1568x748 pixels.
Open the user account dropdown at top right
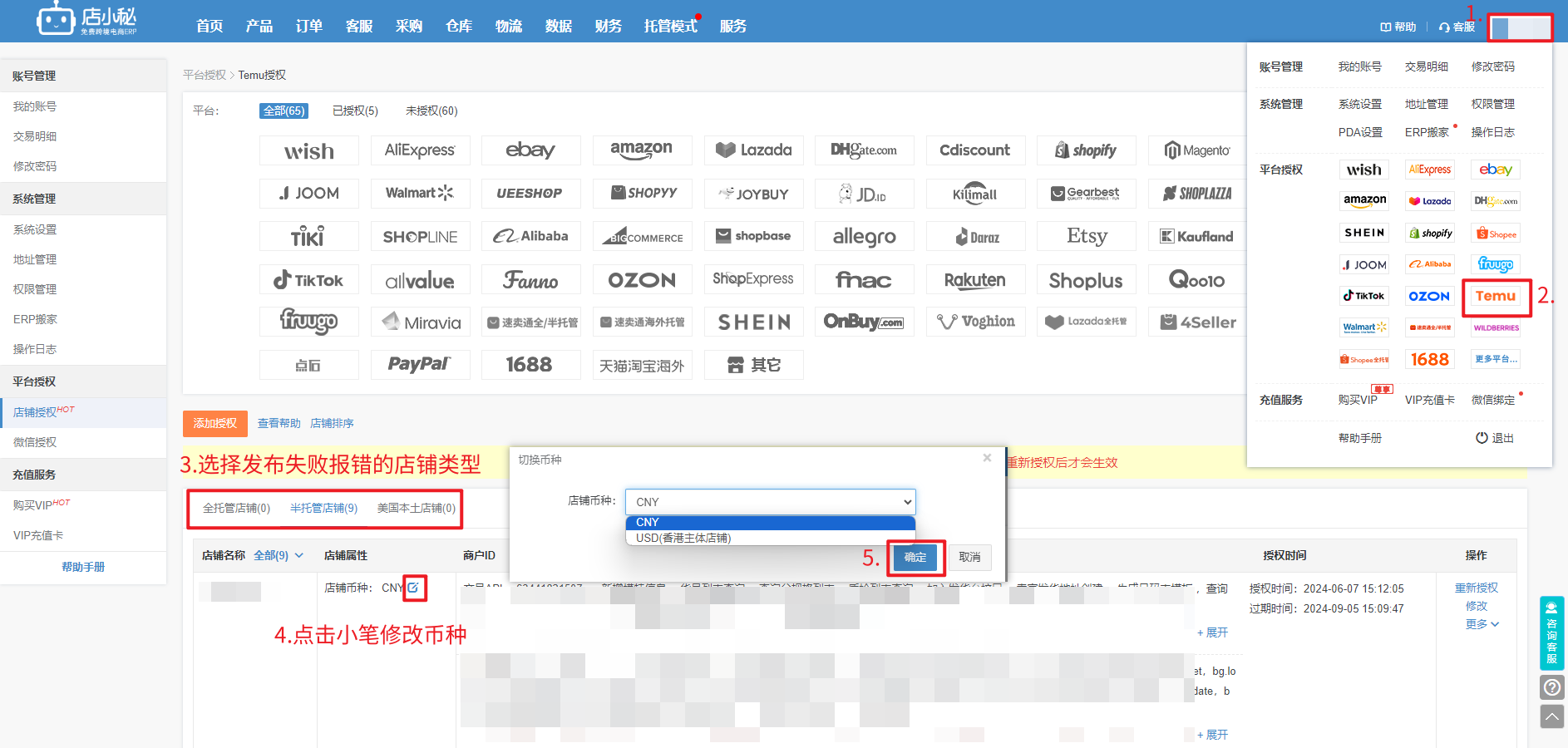pyautogui.click(x=1520, y=27)
